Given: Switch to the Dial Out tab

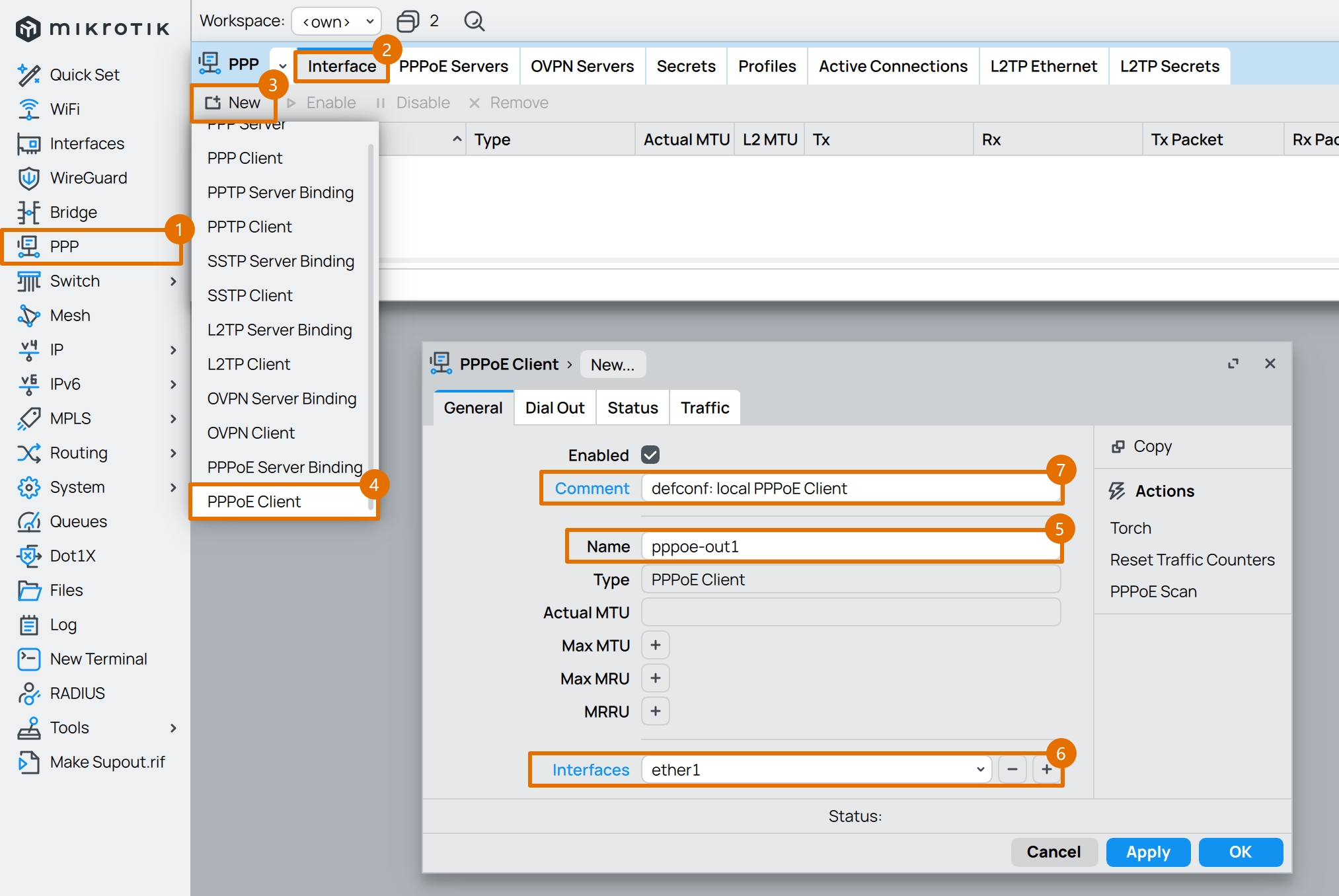Looking at the screenshot, I should point(555,408).
